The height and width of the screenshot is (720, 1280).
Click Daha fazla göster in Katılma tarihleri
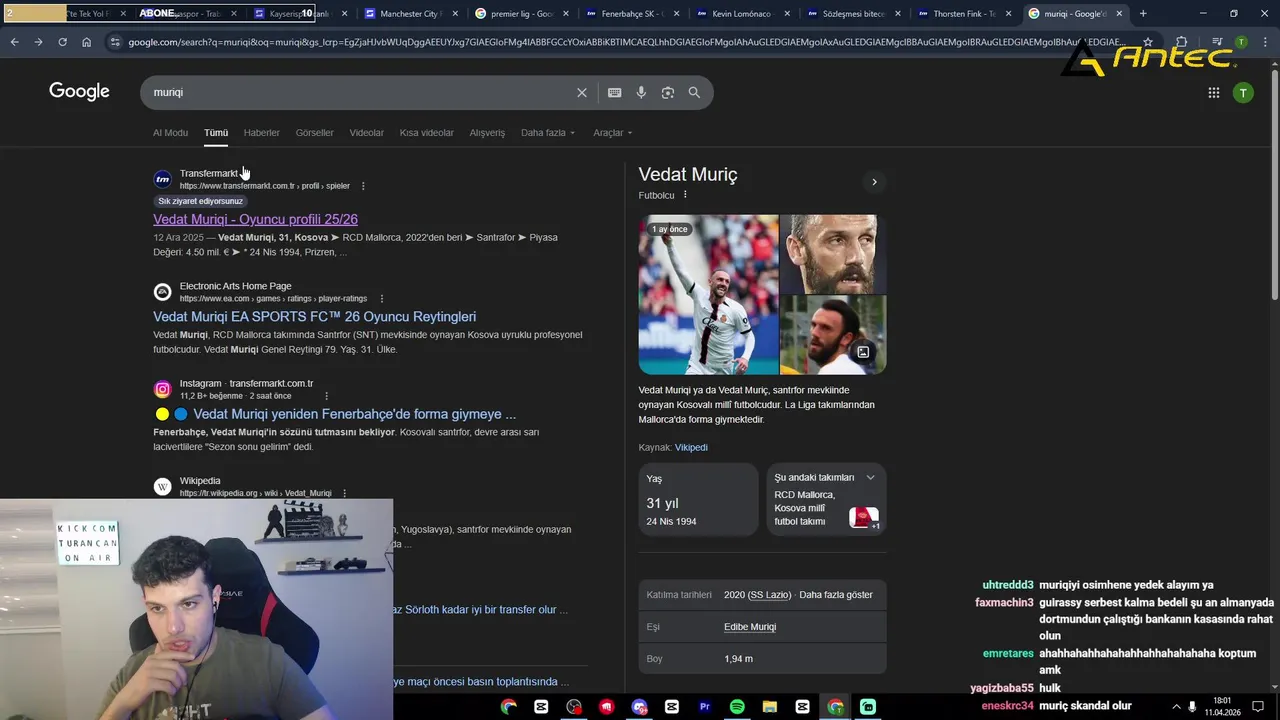coord(836,595)
